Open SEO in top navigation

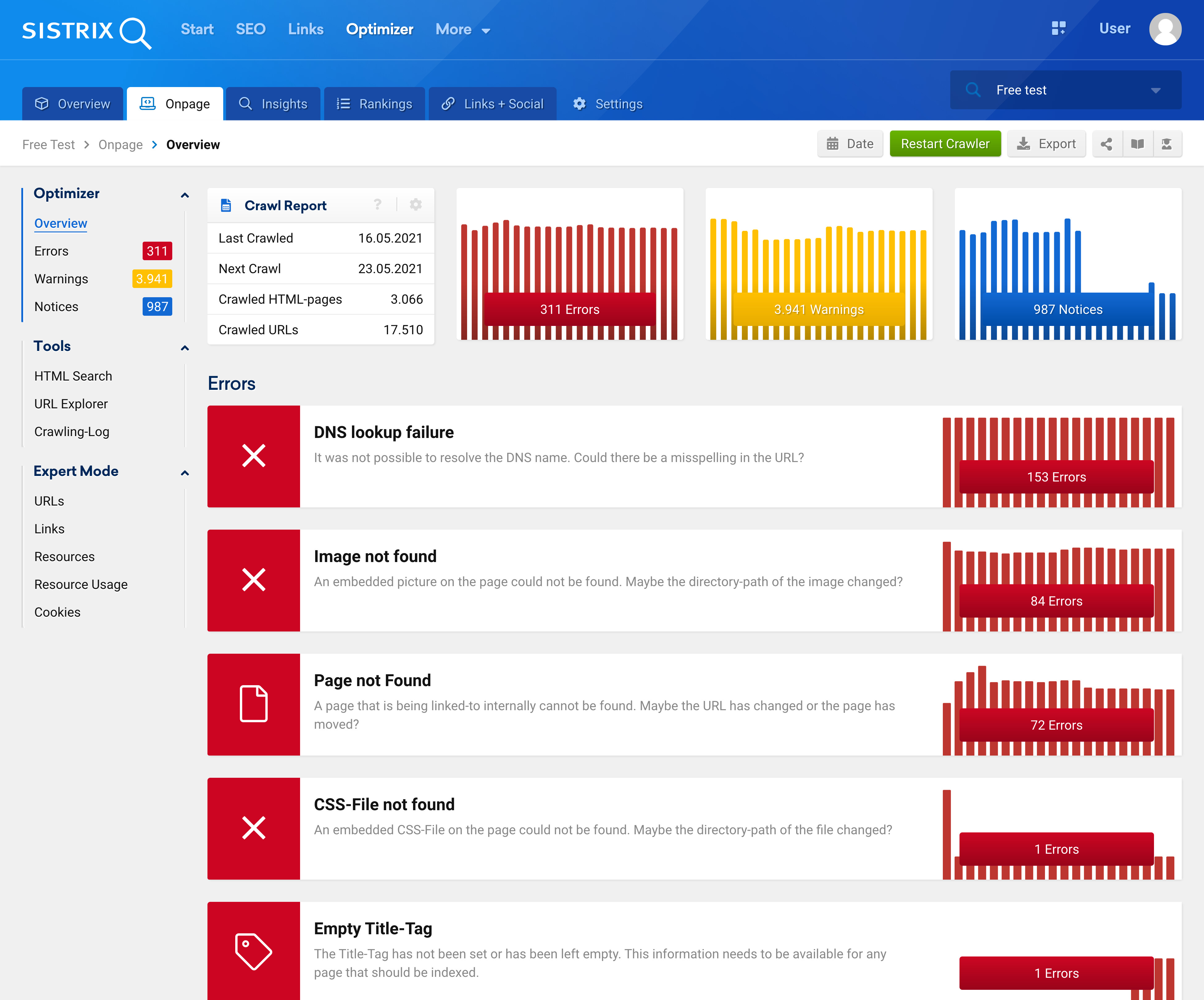tap(251, 29)
